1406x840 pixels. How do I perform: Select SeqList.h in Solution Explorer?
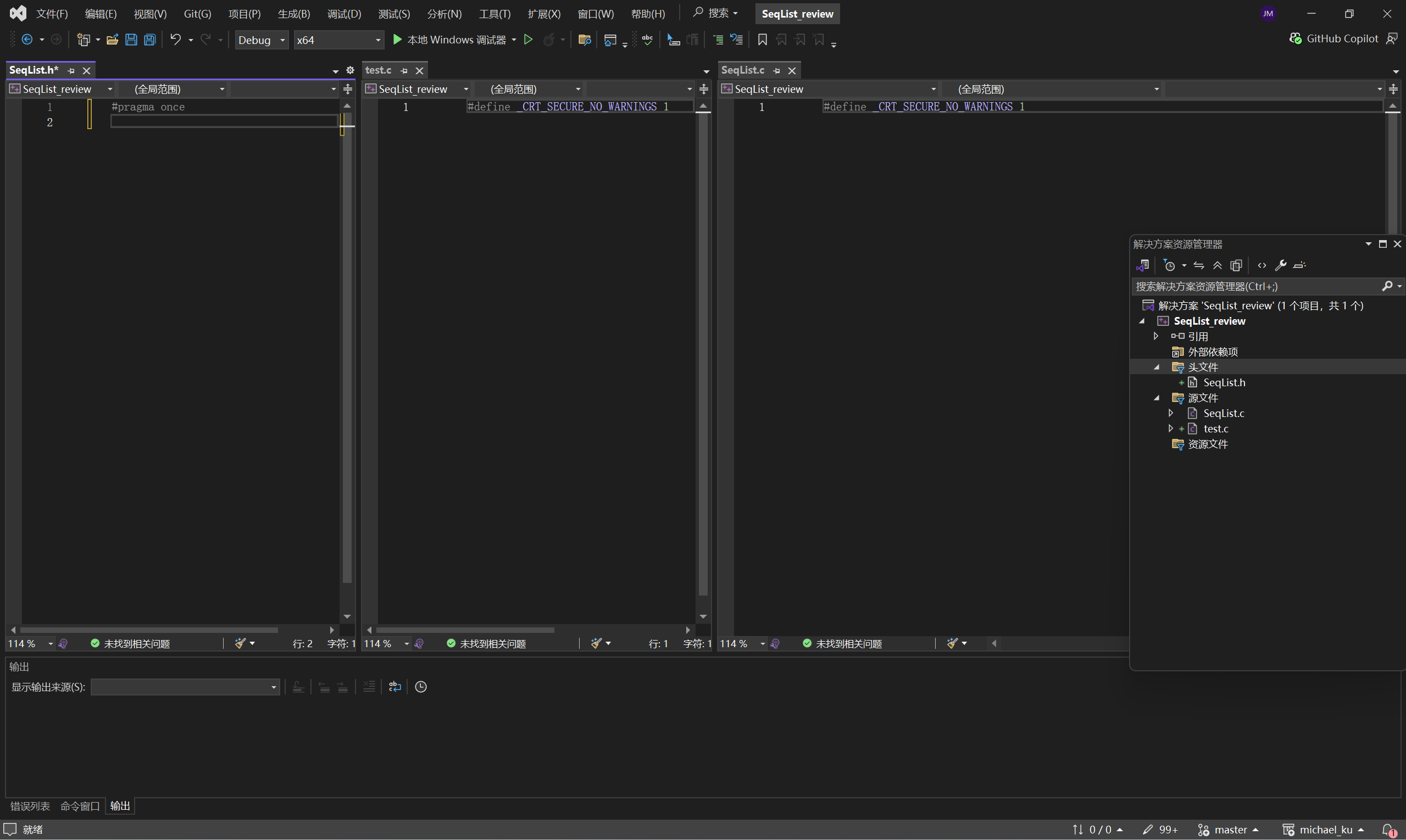(x=1224, y=382)
